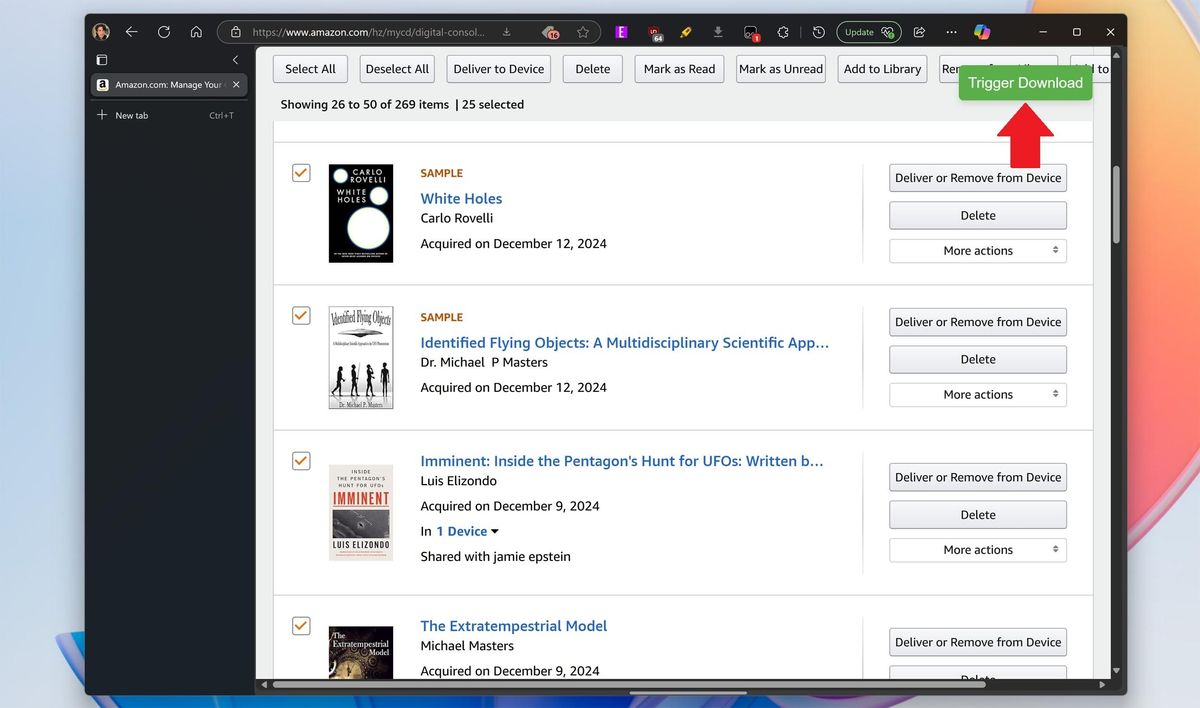Open Identified Flying Objects title link
1200x708 pixels.
pos(625,343)
